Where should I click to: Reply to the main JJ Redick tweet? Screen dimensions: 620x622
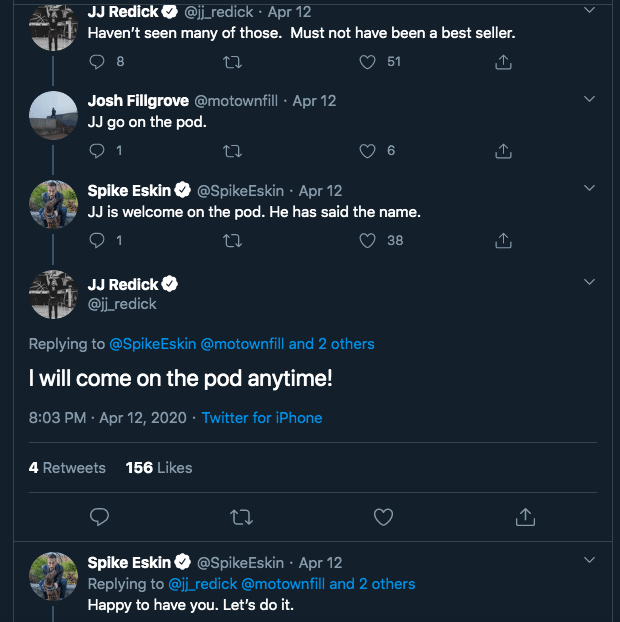coord(99,517)
